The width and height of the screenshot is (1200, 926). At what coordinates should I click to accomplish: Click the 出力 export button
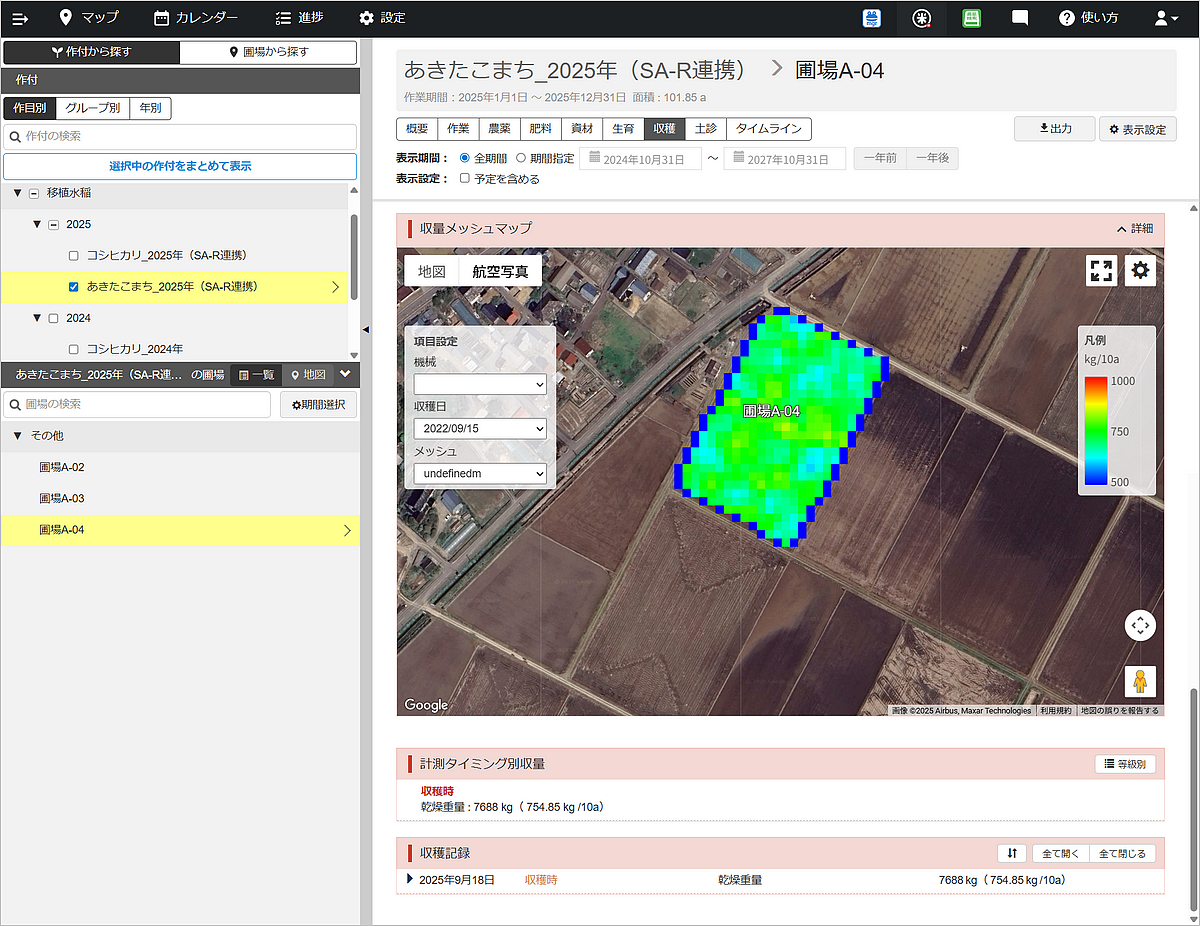1054,129
